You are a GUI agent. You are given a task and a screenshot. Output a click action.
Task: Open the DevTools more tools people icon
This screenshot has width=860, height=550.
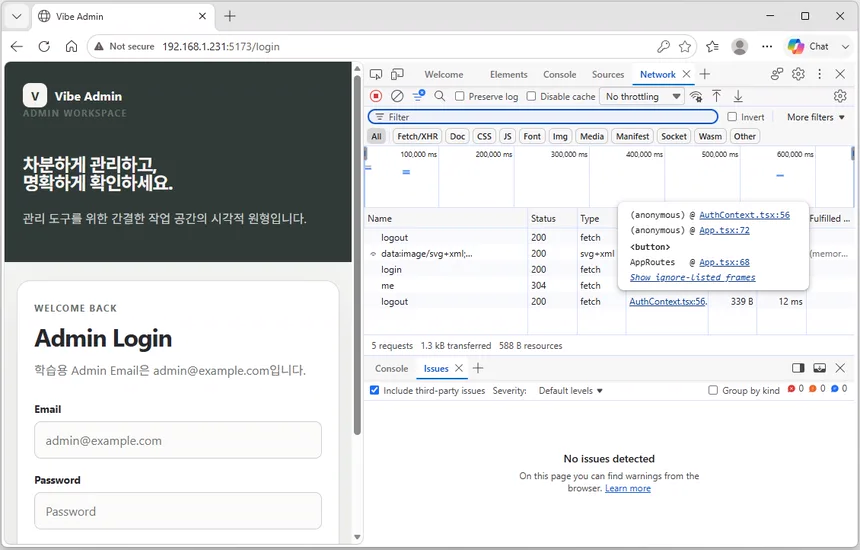pyautogui.click(x=777, y=74)
